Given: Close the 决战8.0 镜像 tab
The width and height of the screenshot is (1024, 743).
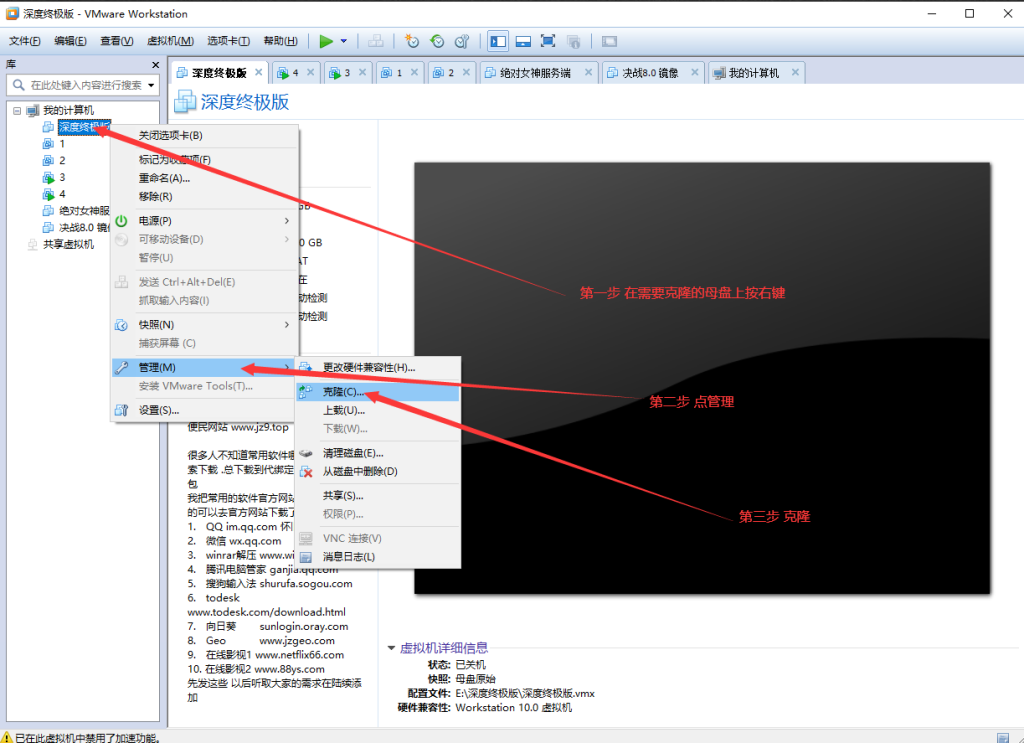Looking at the screenshot, I should [x=695, y=72].
